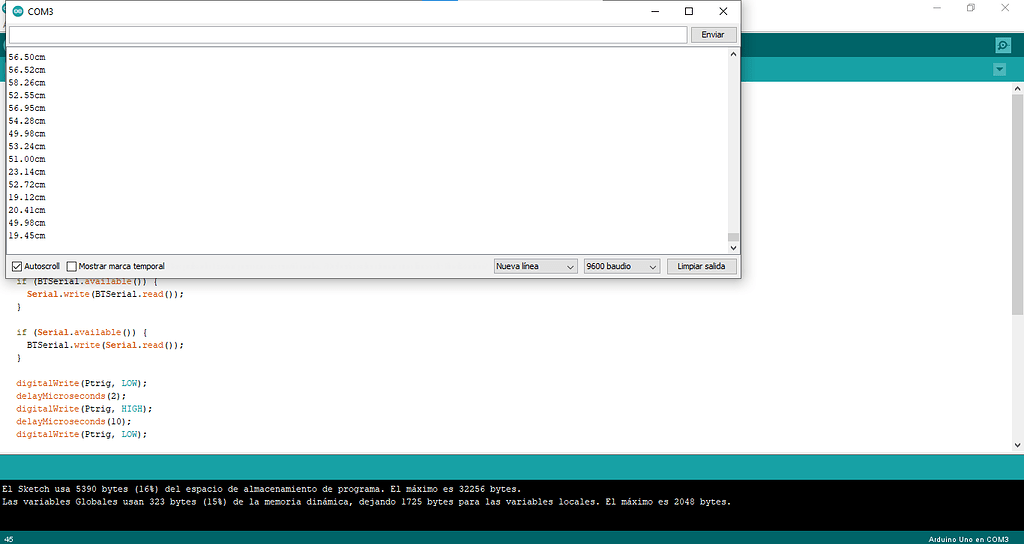Image resolution: width=1024 pixels, height=544 pixels.
Task: Click Limpiar salida to clear output
Action: 700,267
